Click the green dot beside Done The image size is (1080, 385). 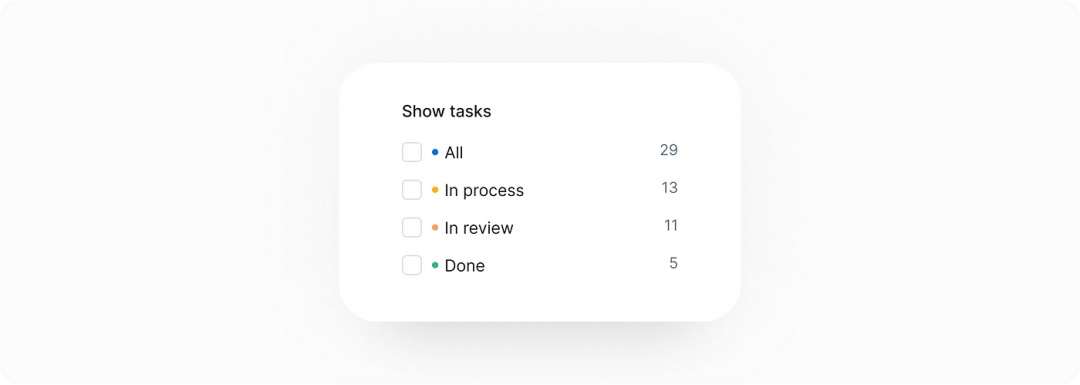click(435, 265)
